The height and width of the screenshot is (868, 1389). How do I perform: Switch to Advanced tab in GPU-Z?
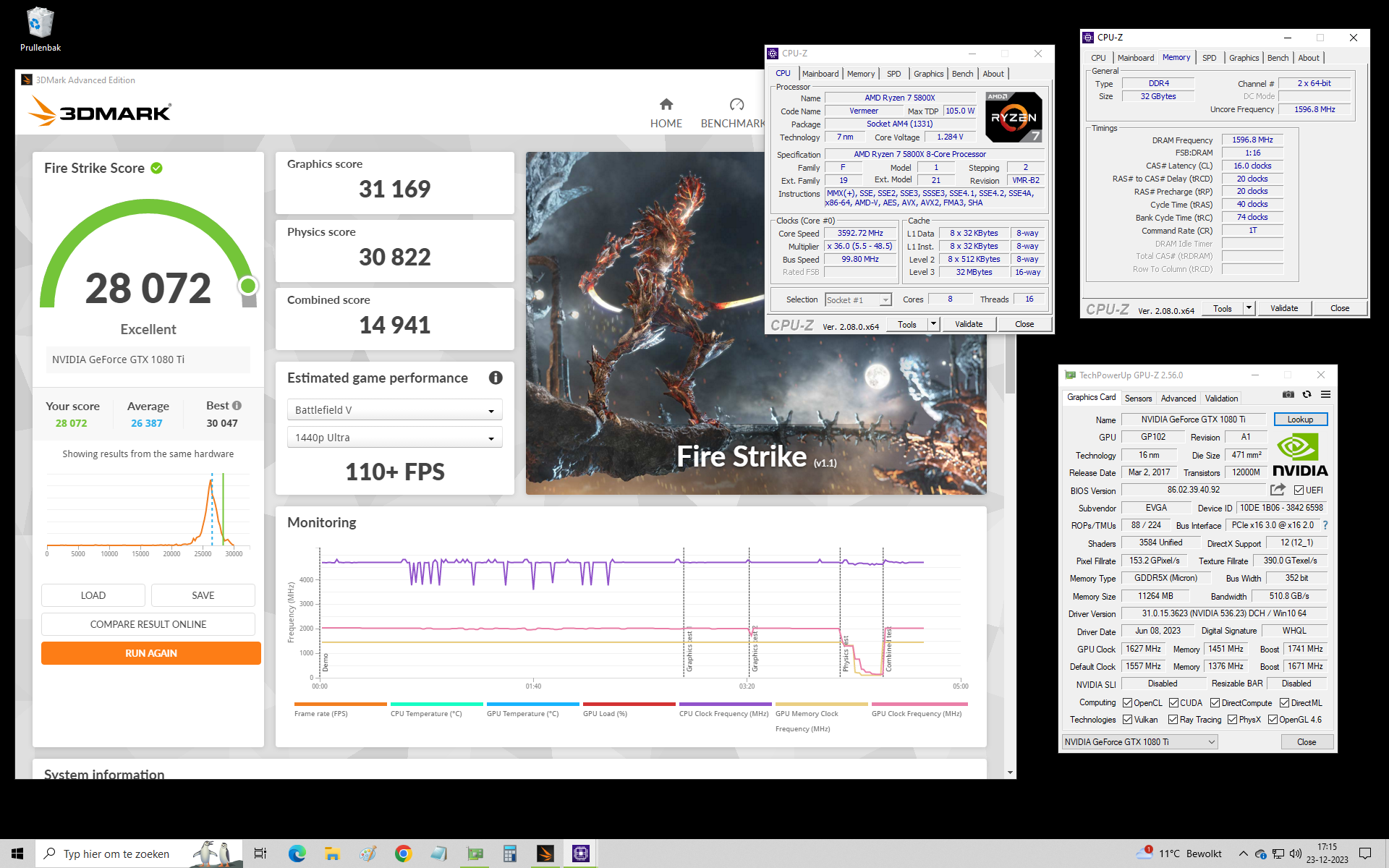coord(1178,399)
